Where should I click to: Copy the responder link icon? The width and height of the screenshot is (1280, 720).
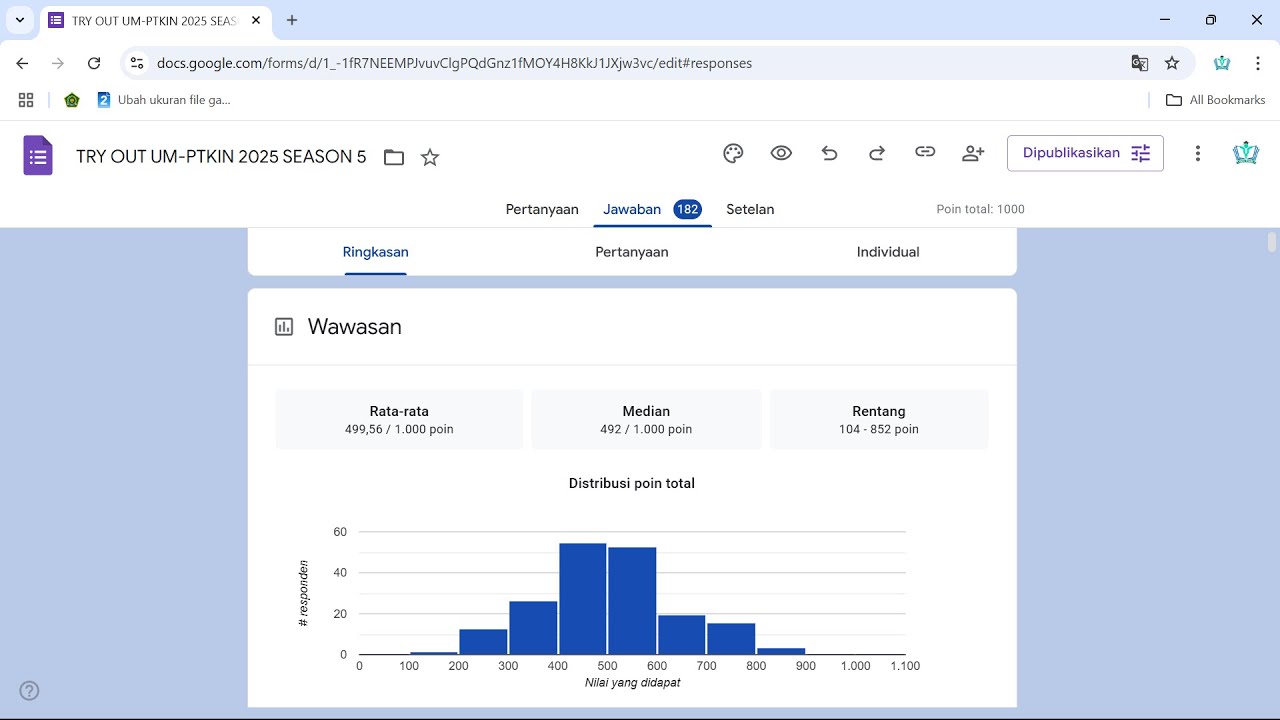(x=925, y=152)
